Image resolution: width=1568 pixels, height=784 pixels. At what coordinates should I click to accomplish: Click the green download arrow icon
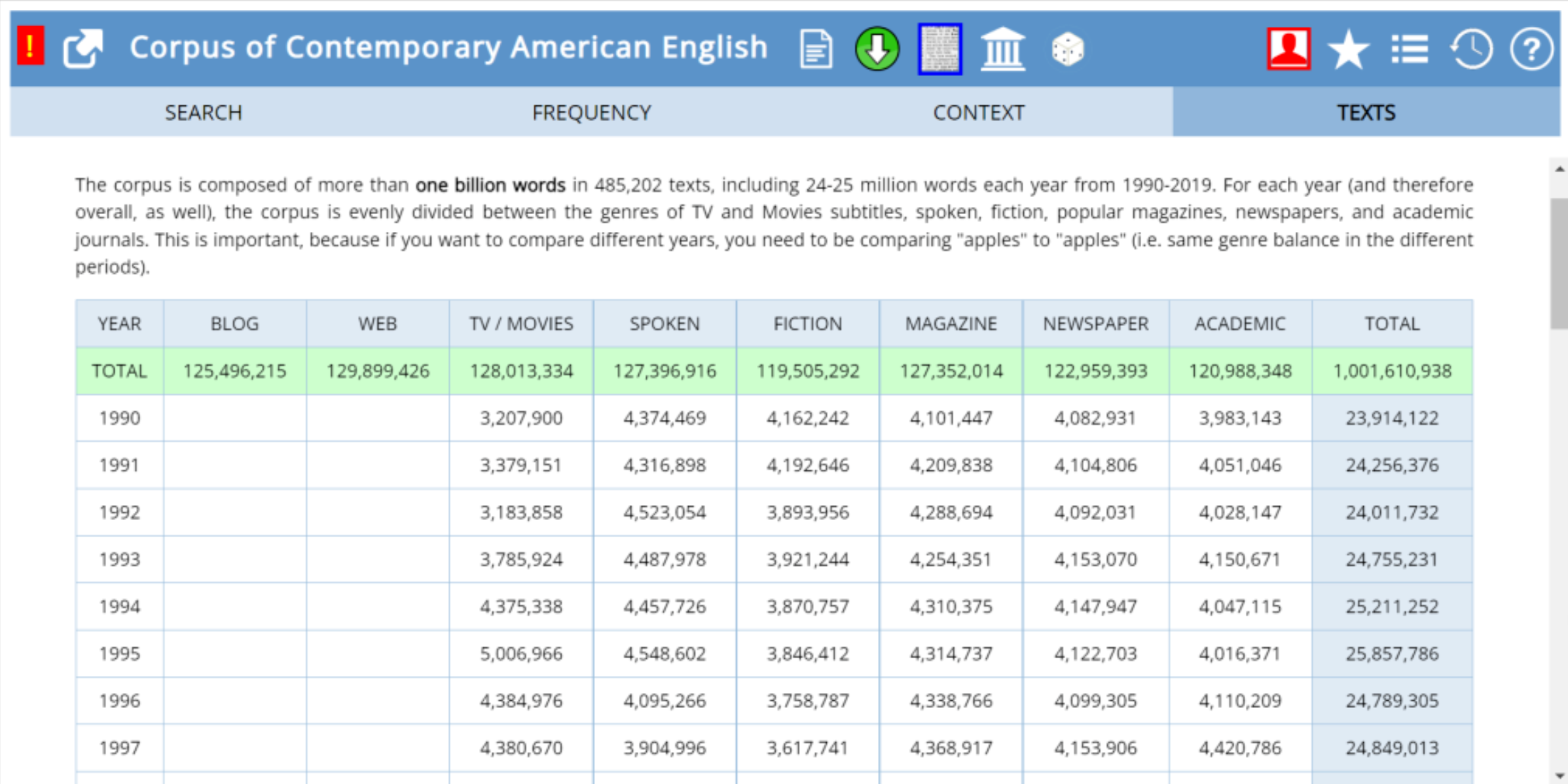tap(877, 48)
